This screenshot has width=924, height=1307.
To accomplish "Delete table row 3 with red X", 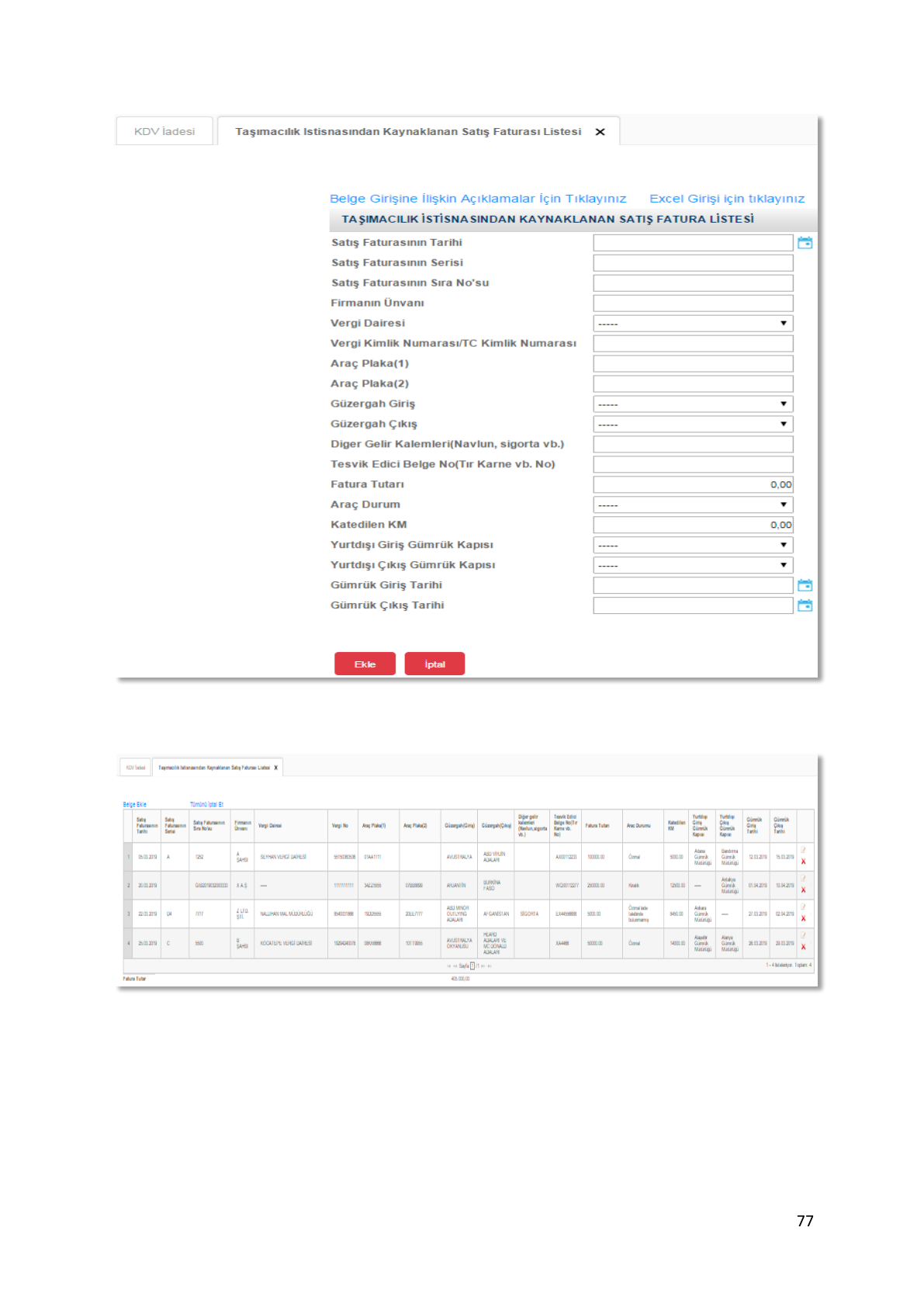I will click(803, 918).
